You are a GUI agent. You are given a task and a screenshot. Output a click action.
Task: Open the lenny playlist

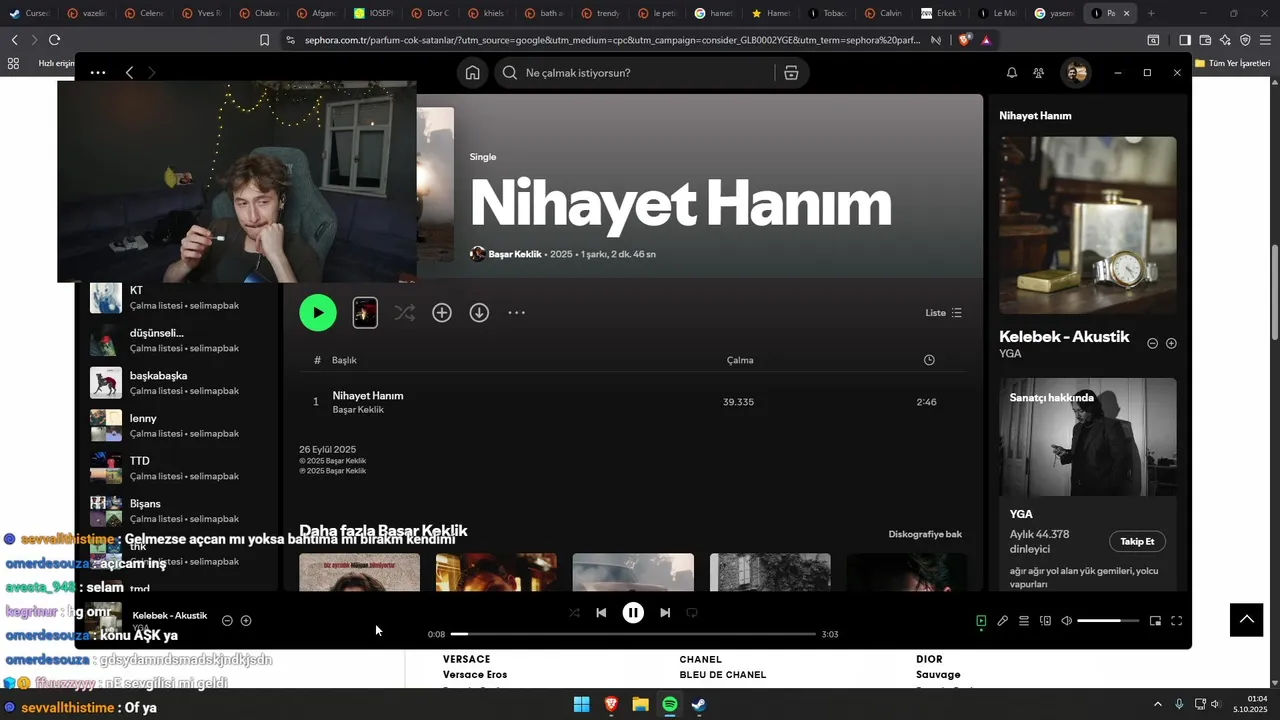[177, 425]
